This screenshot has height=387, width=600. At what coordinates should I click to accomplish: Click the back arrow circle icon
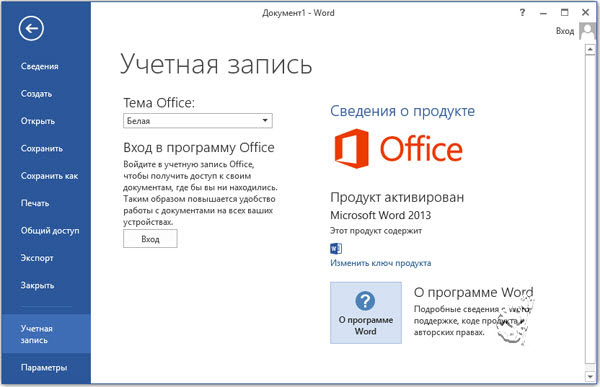click(x=31, y=28)
